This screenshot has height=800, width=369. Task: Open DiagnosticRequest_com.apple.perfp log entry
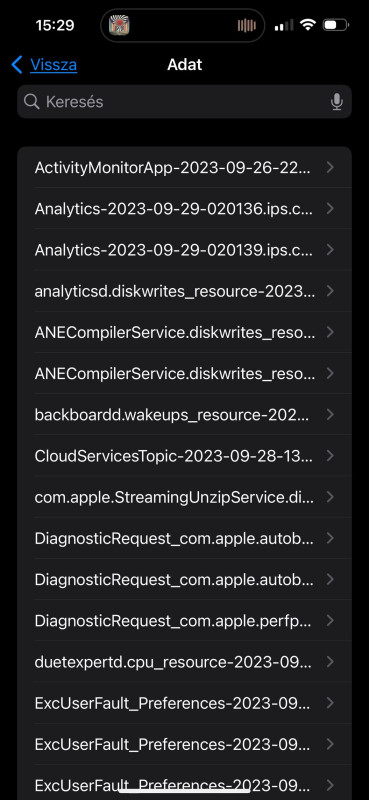pos(184,620)
